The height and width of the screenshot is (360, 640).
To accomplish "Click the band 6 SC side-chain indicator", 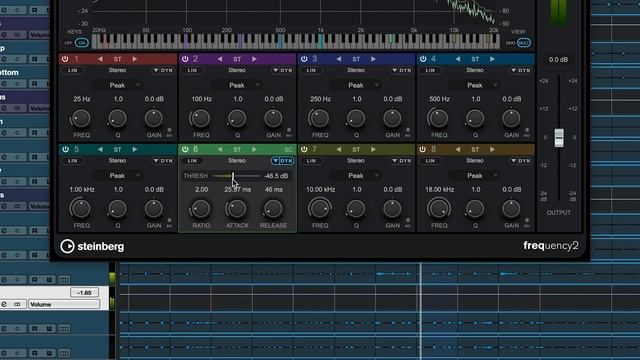I will coord(288,150).
